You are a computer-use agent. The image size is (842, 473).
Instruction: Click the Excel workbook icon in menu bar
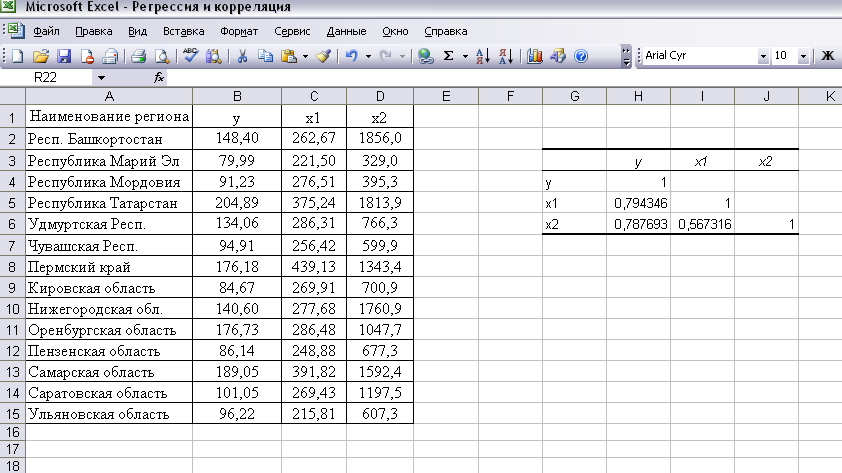(x=15, y=30)
